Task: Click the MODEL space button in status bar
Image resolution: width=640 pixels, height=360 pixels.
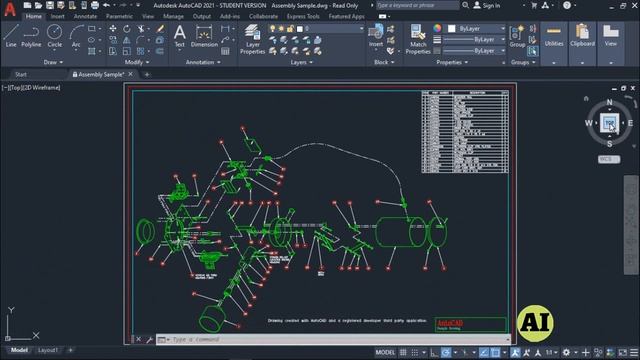Action: coord(385,352)
